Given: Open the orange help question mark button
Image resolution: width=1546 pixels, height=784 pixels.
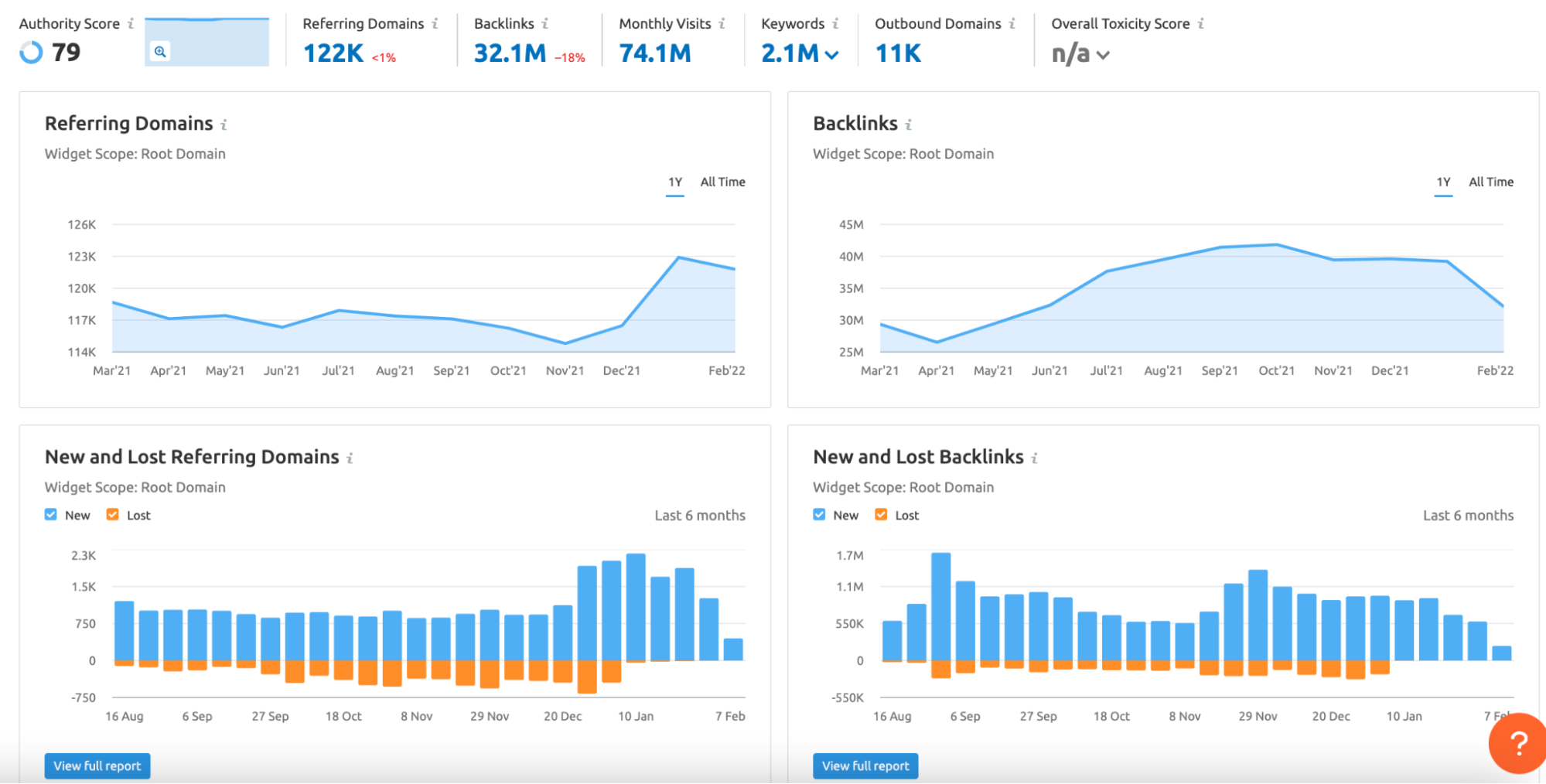Looking at the screenshot, I should tap(1517, 743).
